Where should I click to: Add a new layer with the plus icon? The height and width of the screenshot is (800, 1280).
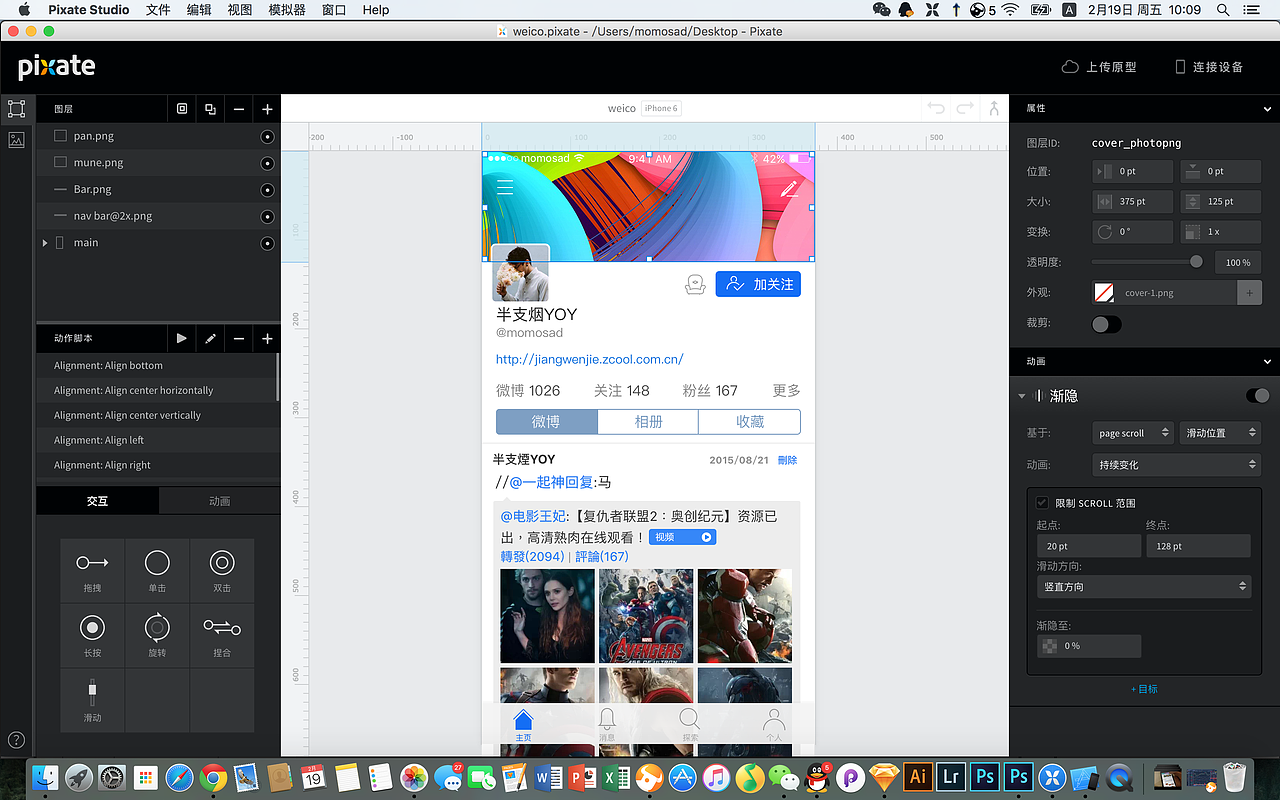(266, 108)
